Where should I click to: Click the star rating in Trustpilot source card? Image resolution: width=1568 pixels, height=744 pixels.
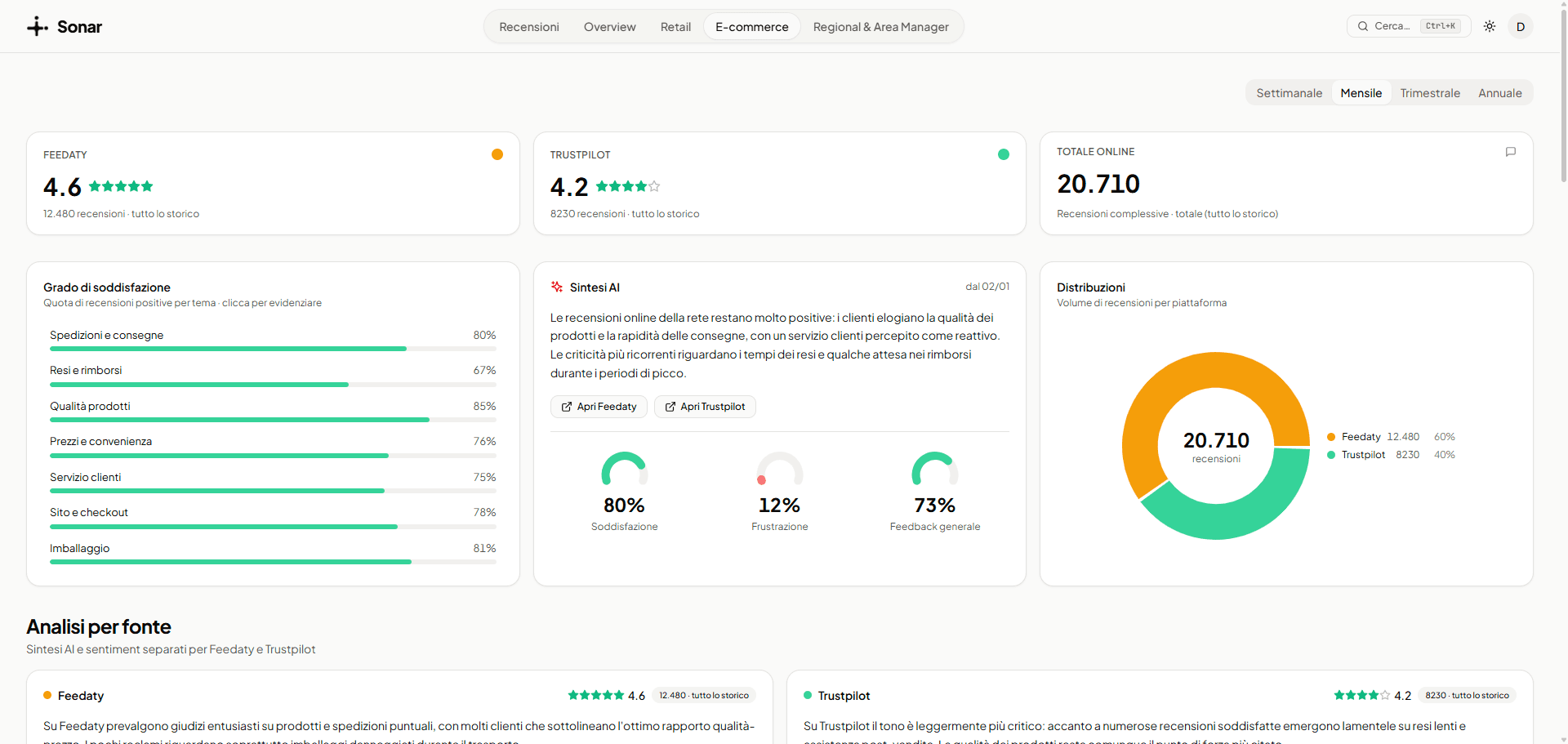tap(1362, 695)
